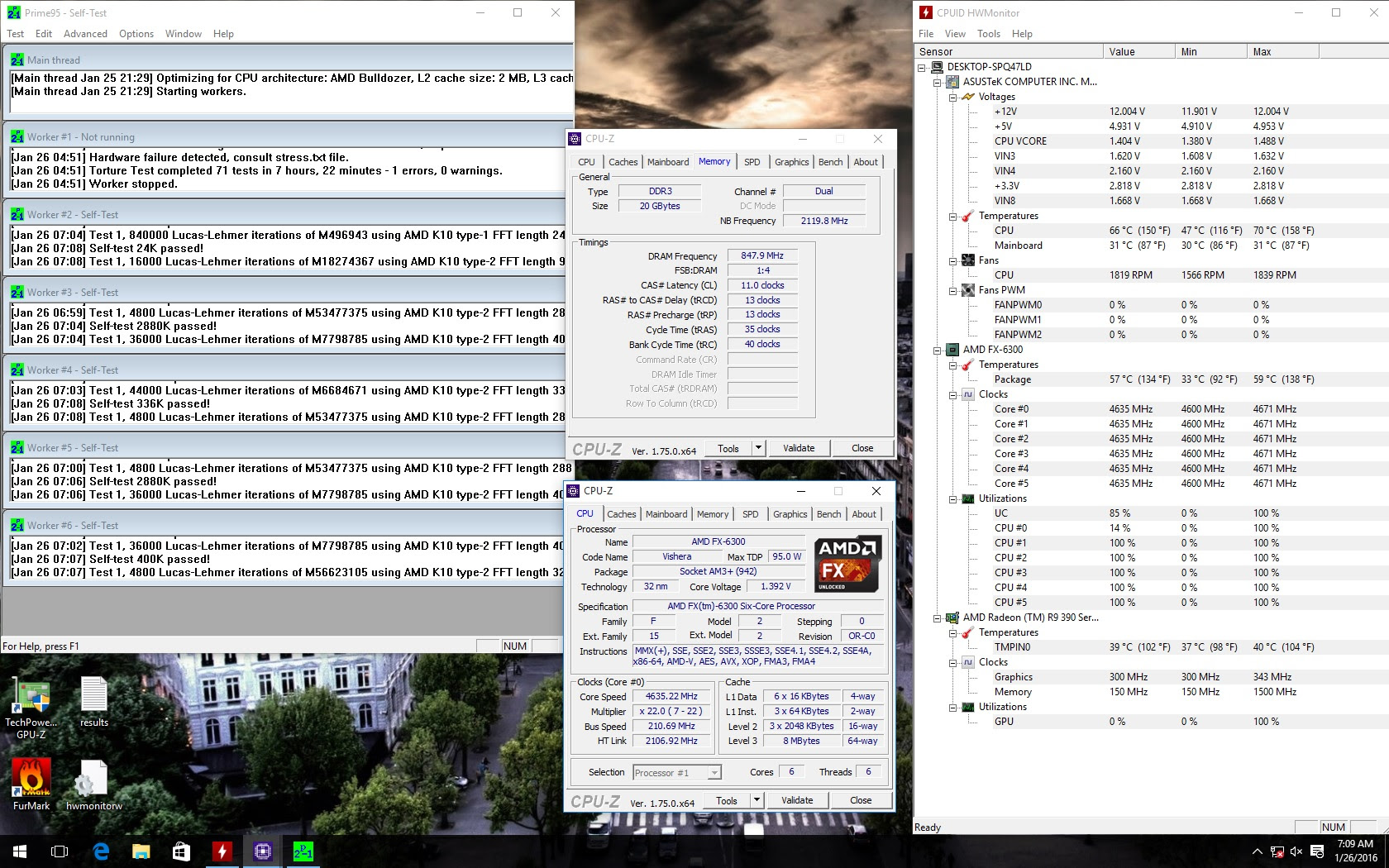The image size is (1389, 868).
Task: Switch to SPD tab in upper CPU-Z
Action: coord(752,162)
